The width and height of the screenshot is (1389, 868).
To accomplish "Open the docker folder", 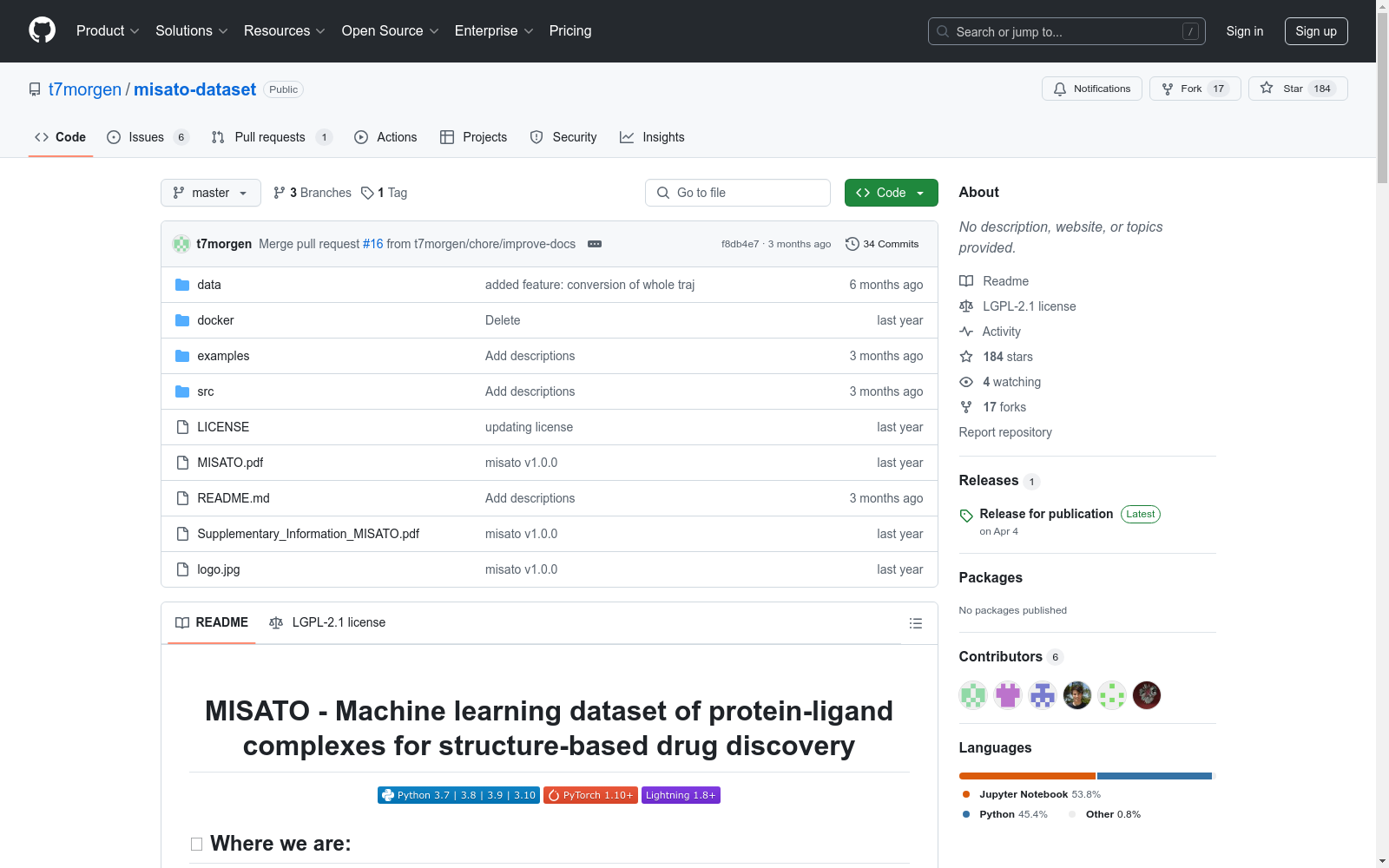I will point(215,320).
